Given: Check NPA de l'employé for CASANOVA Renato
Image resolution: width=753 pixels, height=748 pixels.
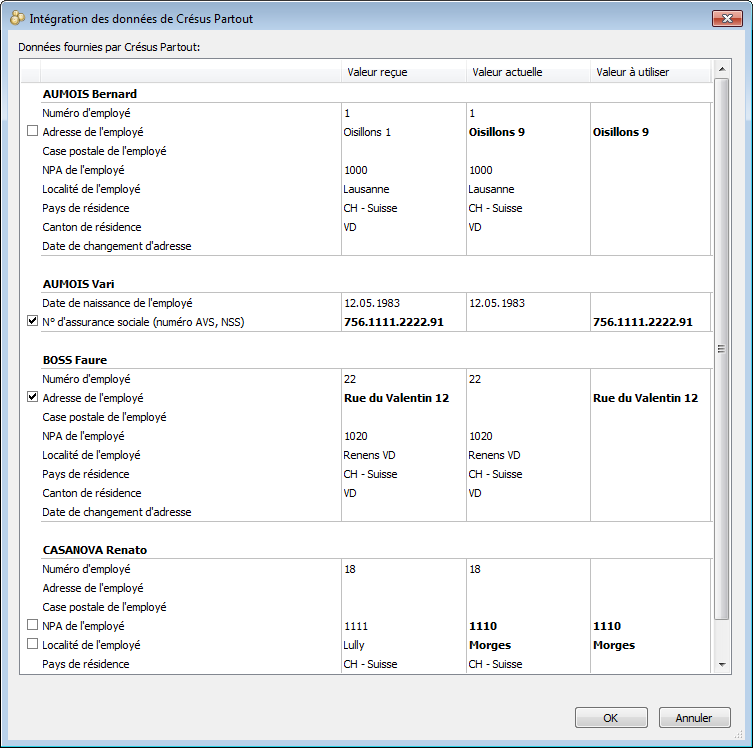Looking at the screenshot, I should pos(32,625).
